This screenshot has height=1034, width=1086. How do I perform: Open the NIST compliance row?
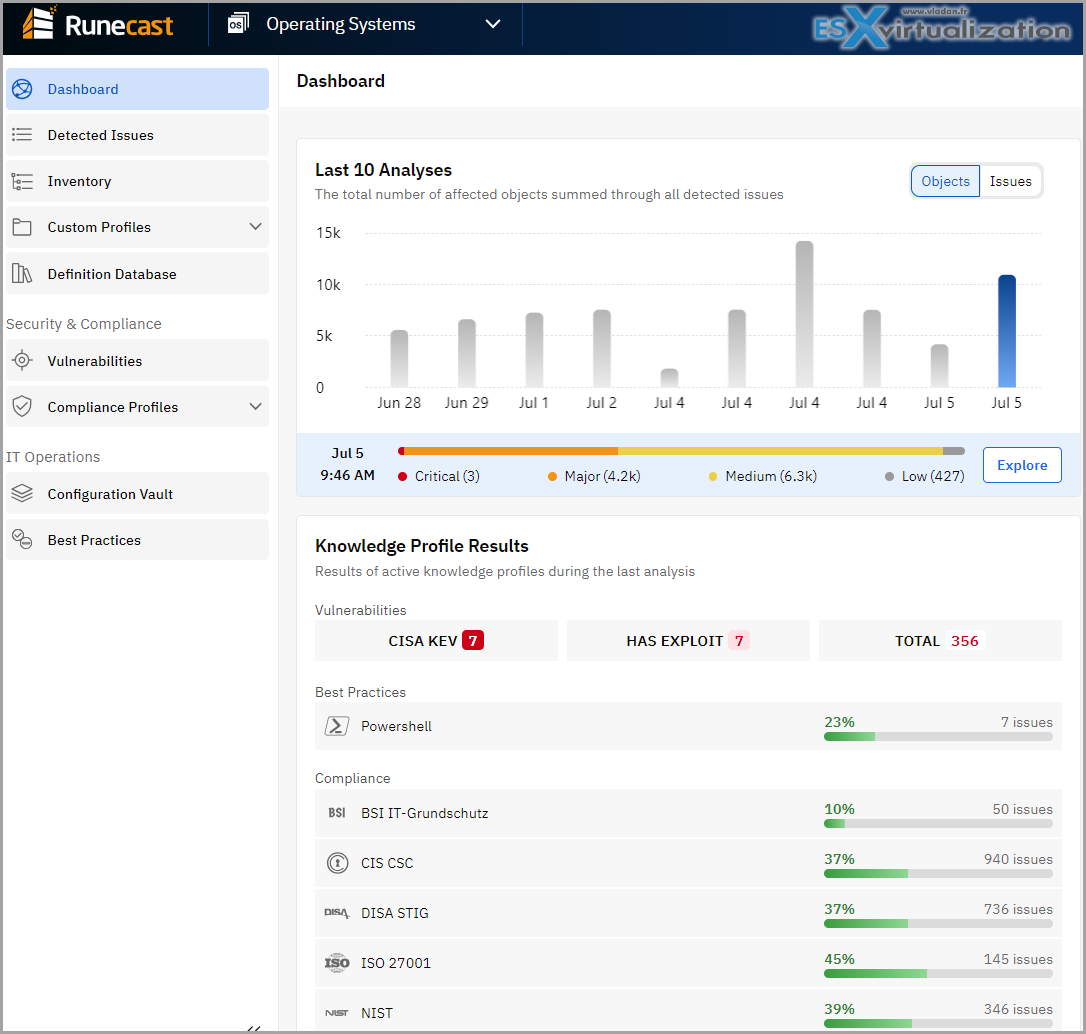[688, 1011]
